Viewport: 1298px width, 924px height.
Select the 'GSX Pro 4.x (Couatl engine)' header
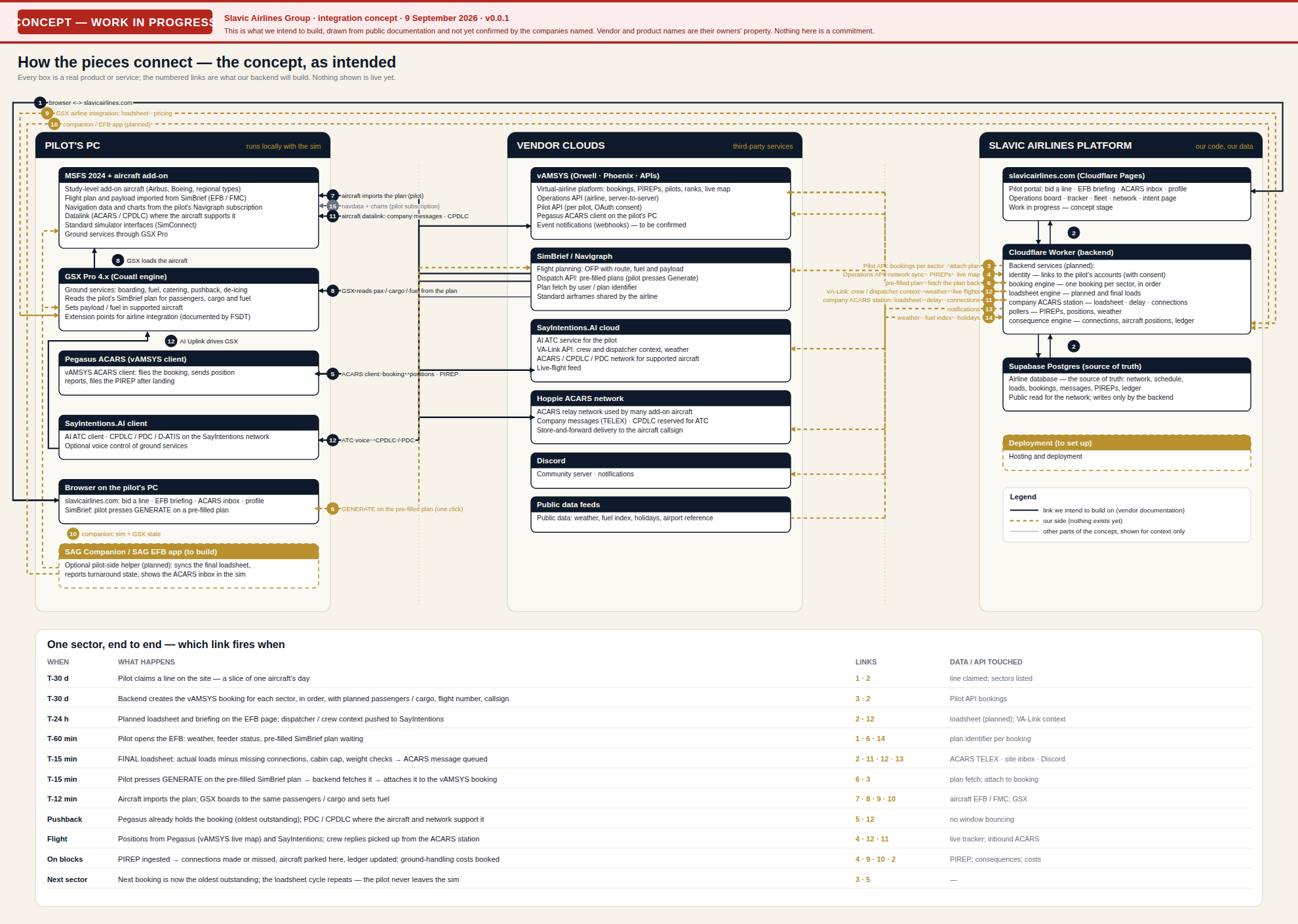pyautogui.click(x=189, y=277)
